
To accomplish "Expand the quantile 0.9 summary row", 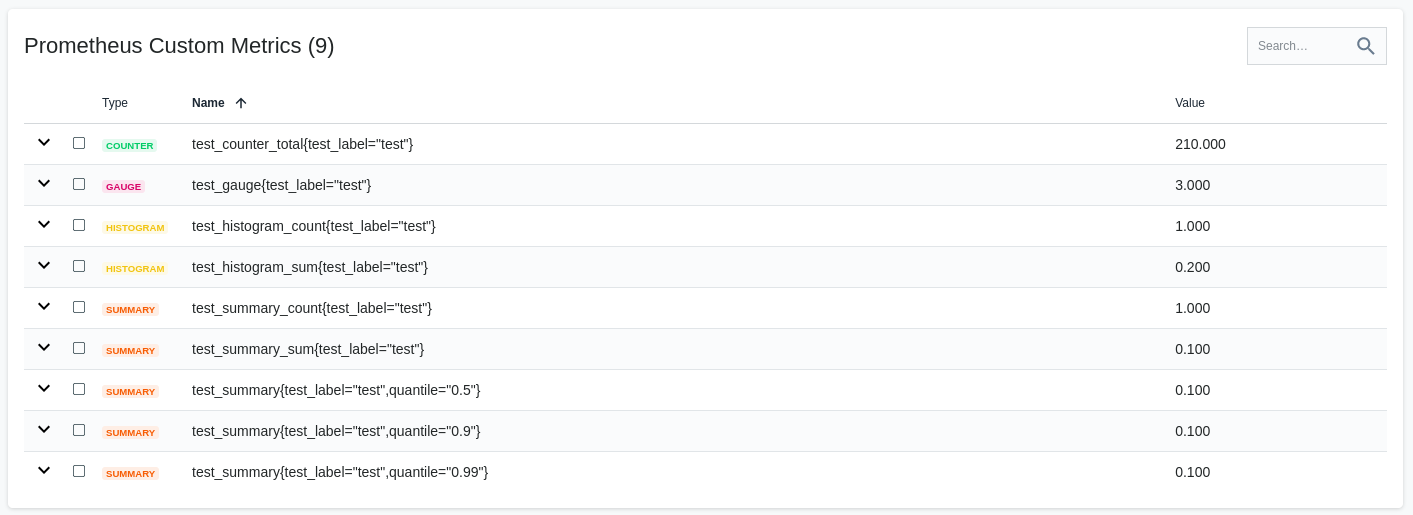I will point(44,429).
